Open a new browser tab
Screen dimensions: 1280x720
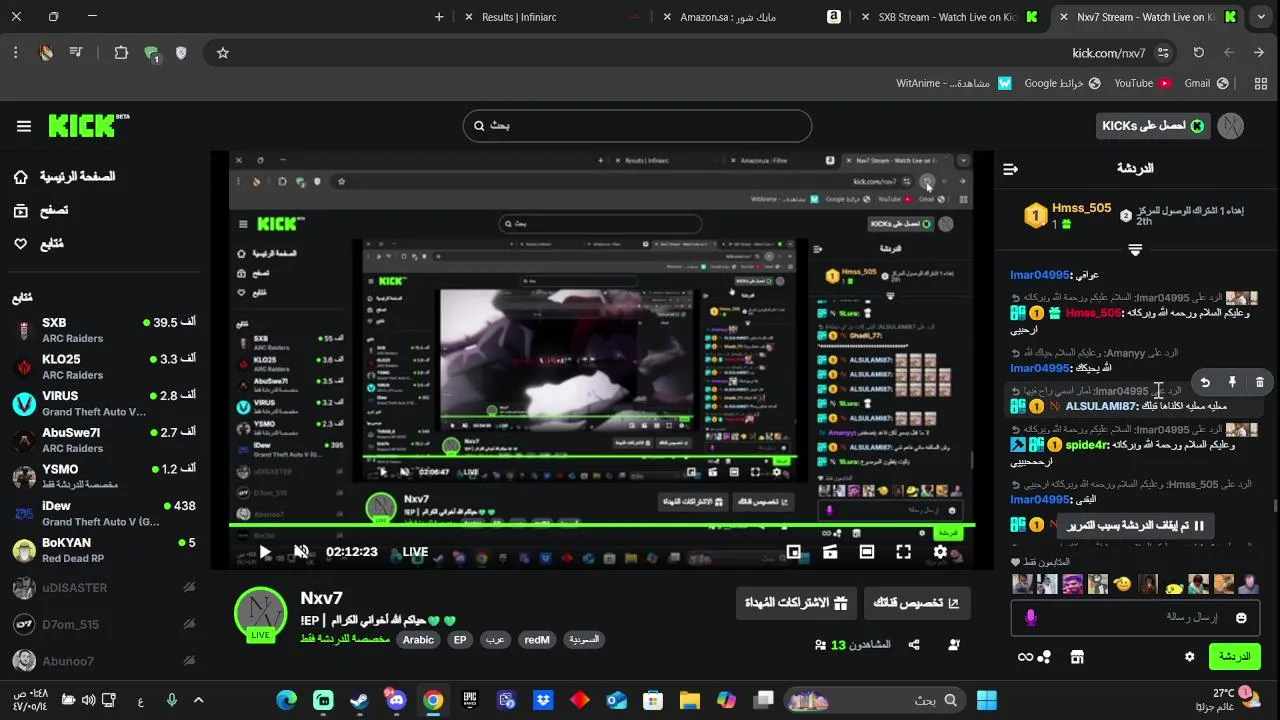pyautogui.click(x=439, y=17)
